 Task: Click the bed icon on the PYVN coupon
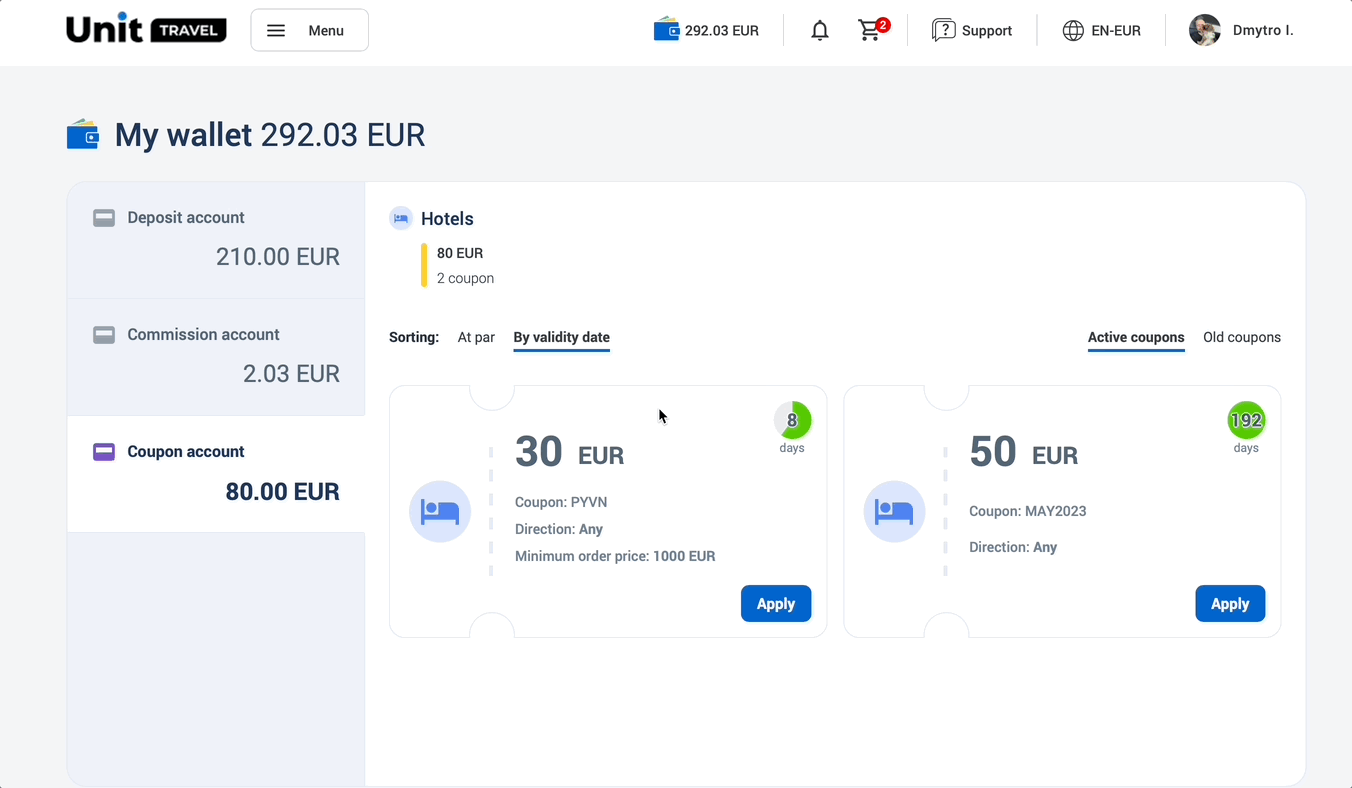coord(440,511)
